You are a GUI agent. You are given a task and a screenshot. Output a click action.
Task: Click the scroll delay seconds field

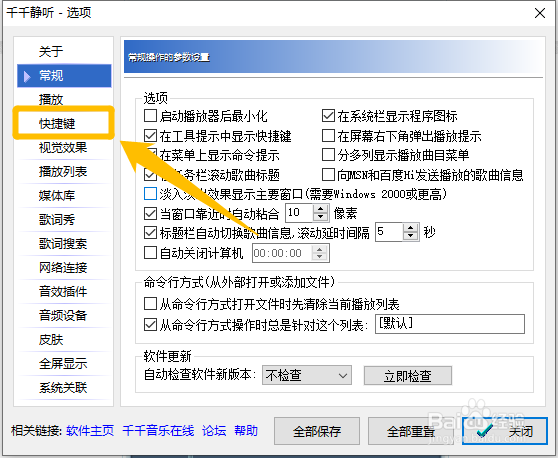click(389, 232)
